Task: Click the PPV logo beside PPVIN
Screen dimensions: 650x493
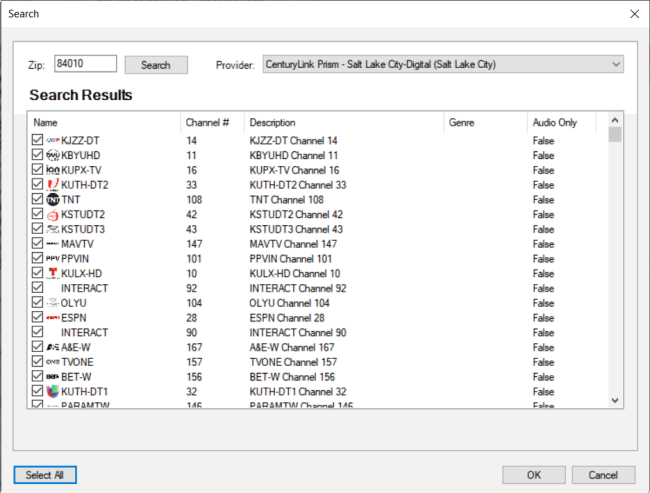Action: click(53, 259)
